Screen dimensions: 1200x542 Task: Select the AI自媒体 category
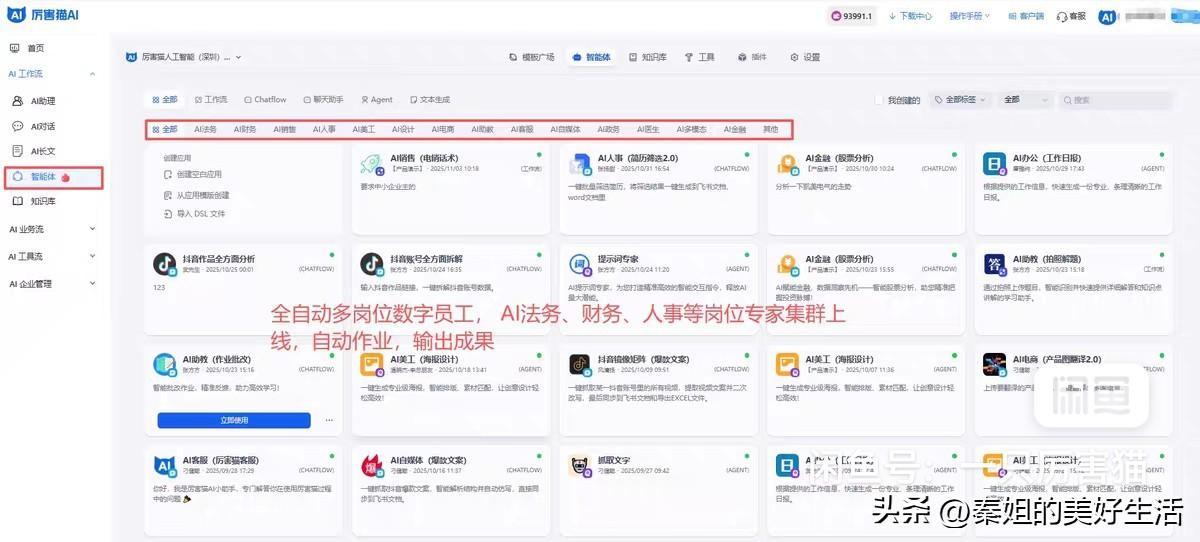pyautogui.click(x=565, y=129)
